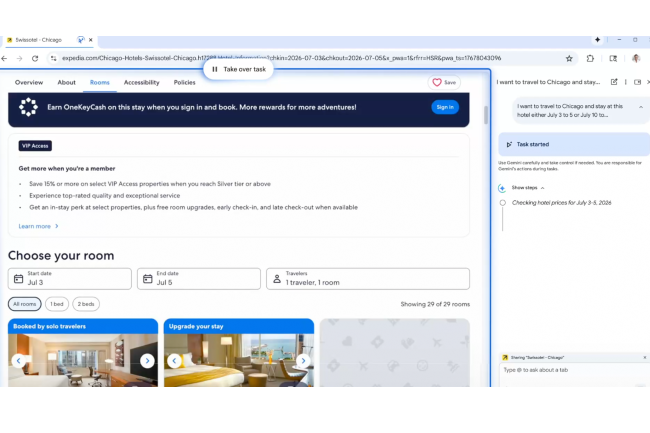Click the Save heart button
The height and width of the screenshot is (433, 650).
coord(444,83)
